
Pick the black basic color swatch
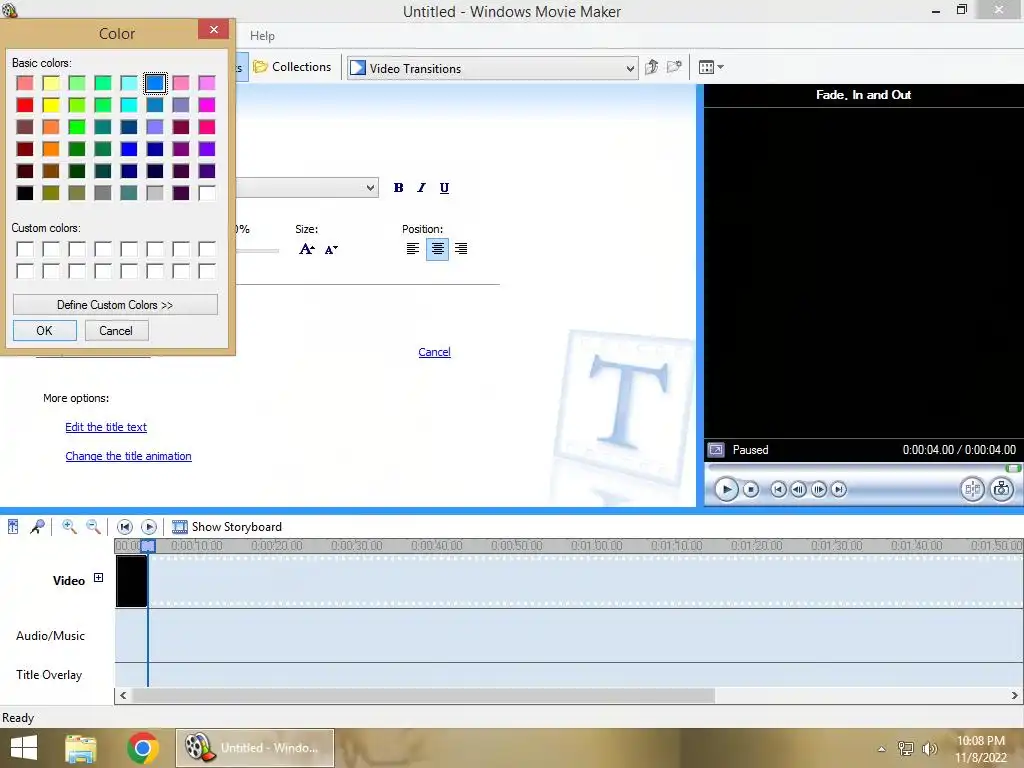[25, 193]
